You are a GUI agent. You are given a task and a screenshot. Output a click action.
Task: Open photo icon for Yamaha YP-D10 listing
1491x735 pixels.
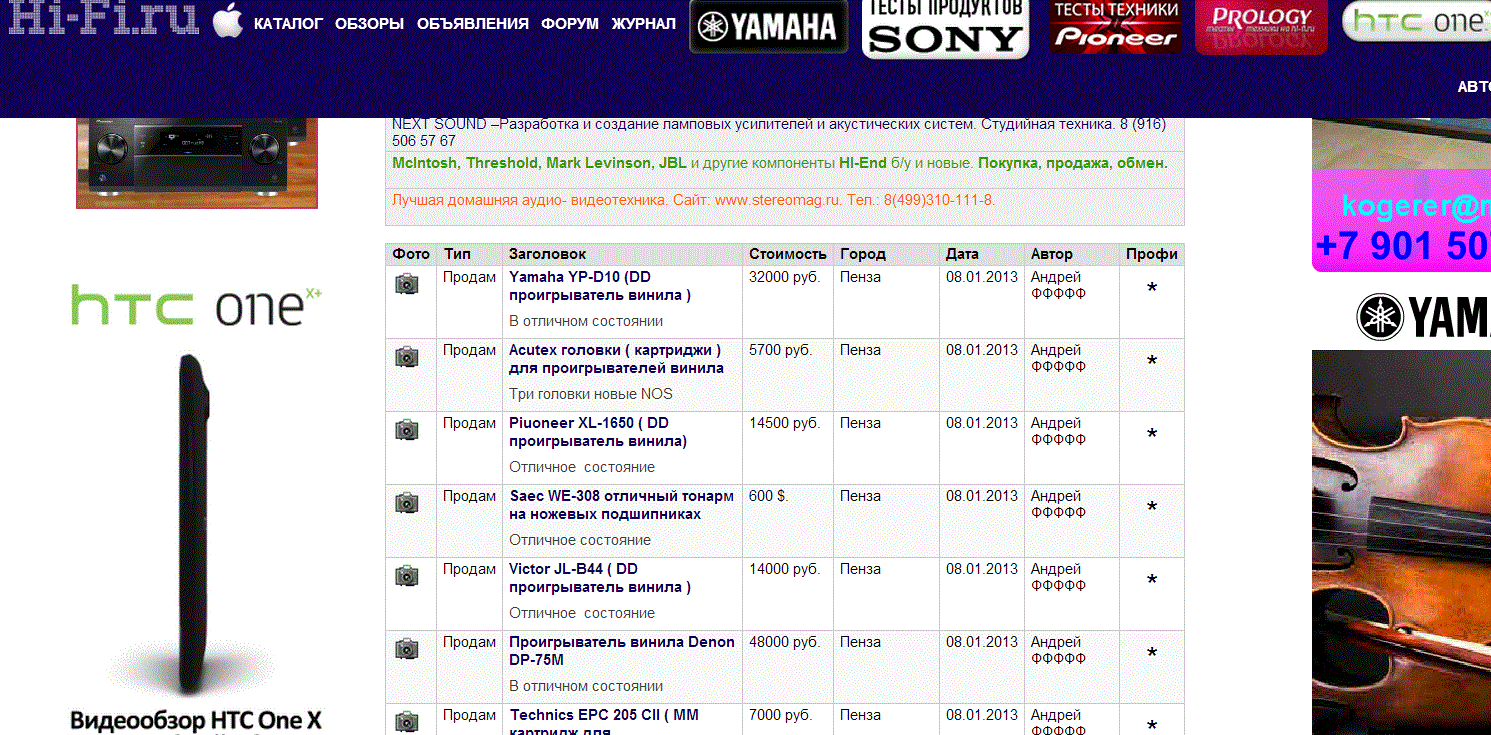406,284
